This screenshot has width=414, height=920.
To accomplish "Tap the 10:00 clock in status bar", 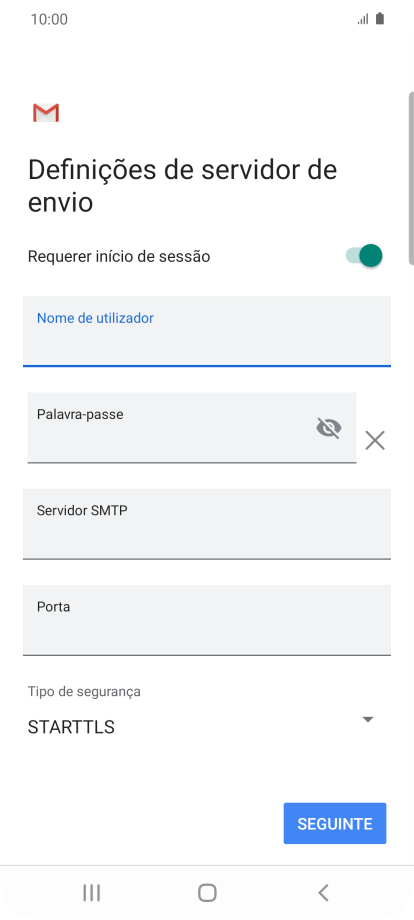I will pyautogui.click(x=49, y=19).
